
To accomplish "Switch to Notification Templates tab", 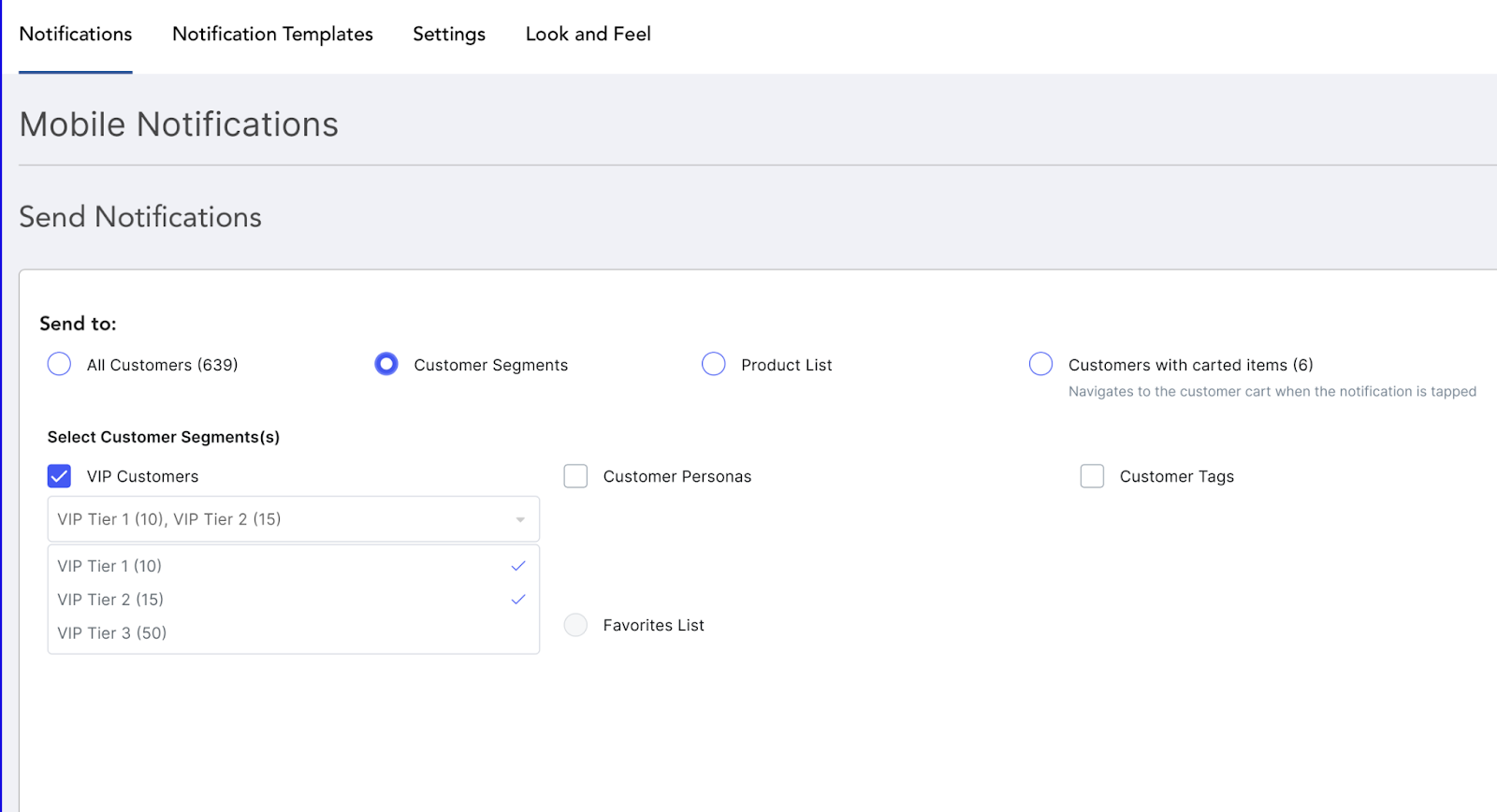I will pos(272,35).
